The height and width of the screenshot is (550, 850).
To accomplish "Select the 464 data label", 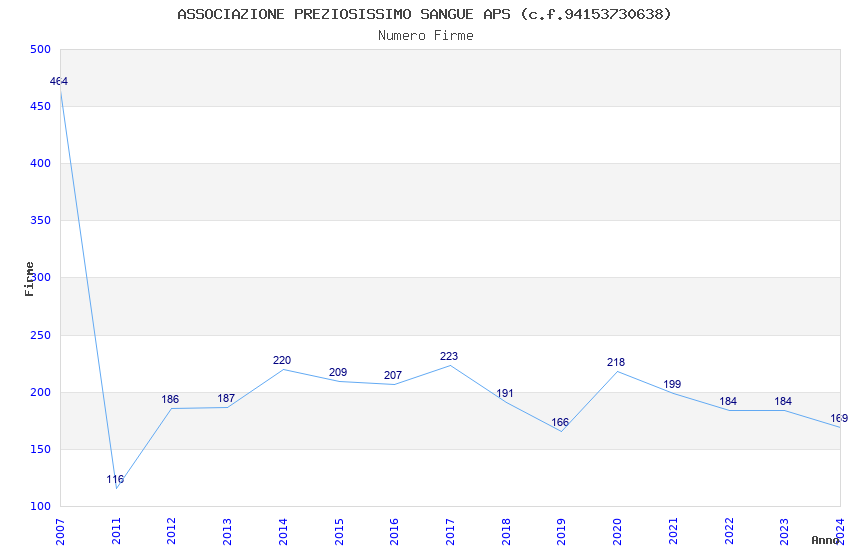I will pos(59,81).
